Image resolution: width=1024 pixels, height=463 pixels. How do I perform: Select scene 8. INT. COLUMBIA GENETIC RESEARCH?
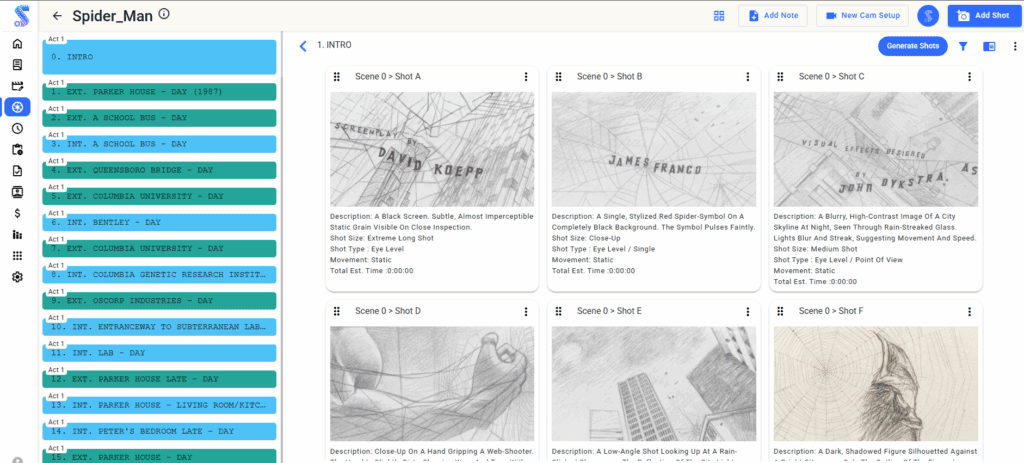[x=159, y=275]
